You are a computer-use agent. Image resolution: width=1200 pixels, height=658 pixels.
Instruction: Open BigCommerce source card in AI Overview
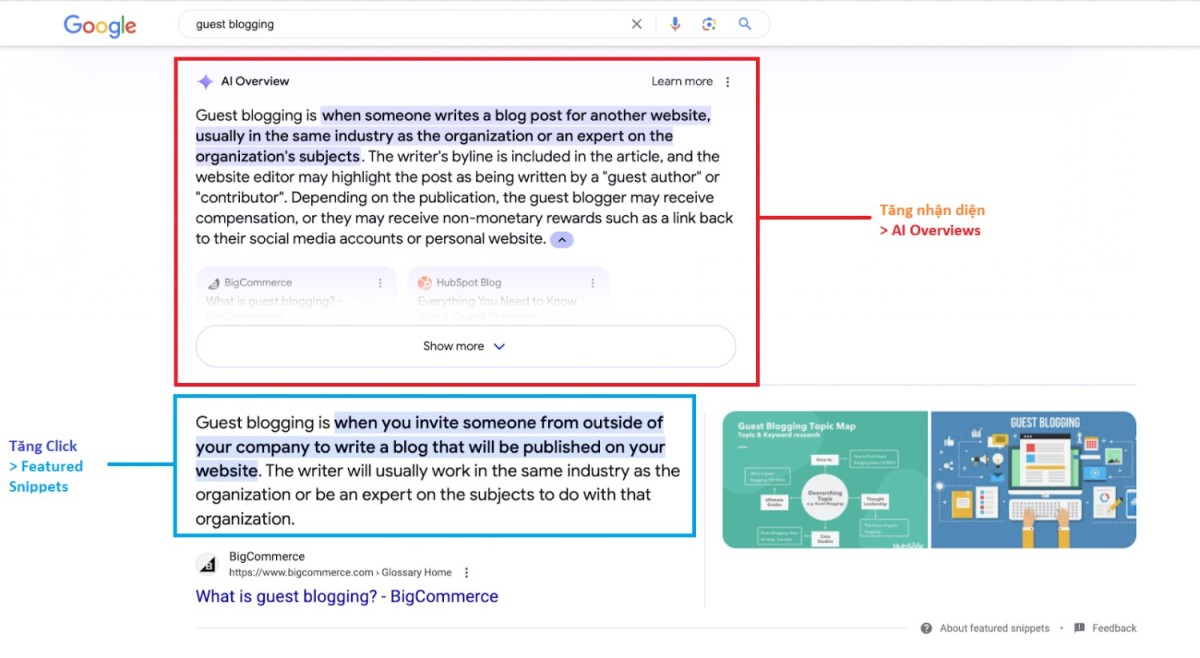click(296, 295)
